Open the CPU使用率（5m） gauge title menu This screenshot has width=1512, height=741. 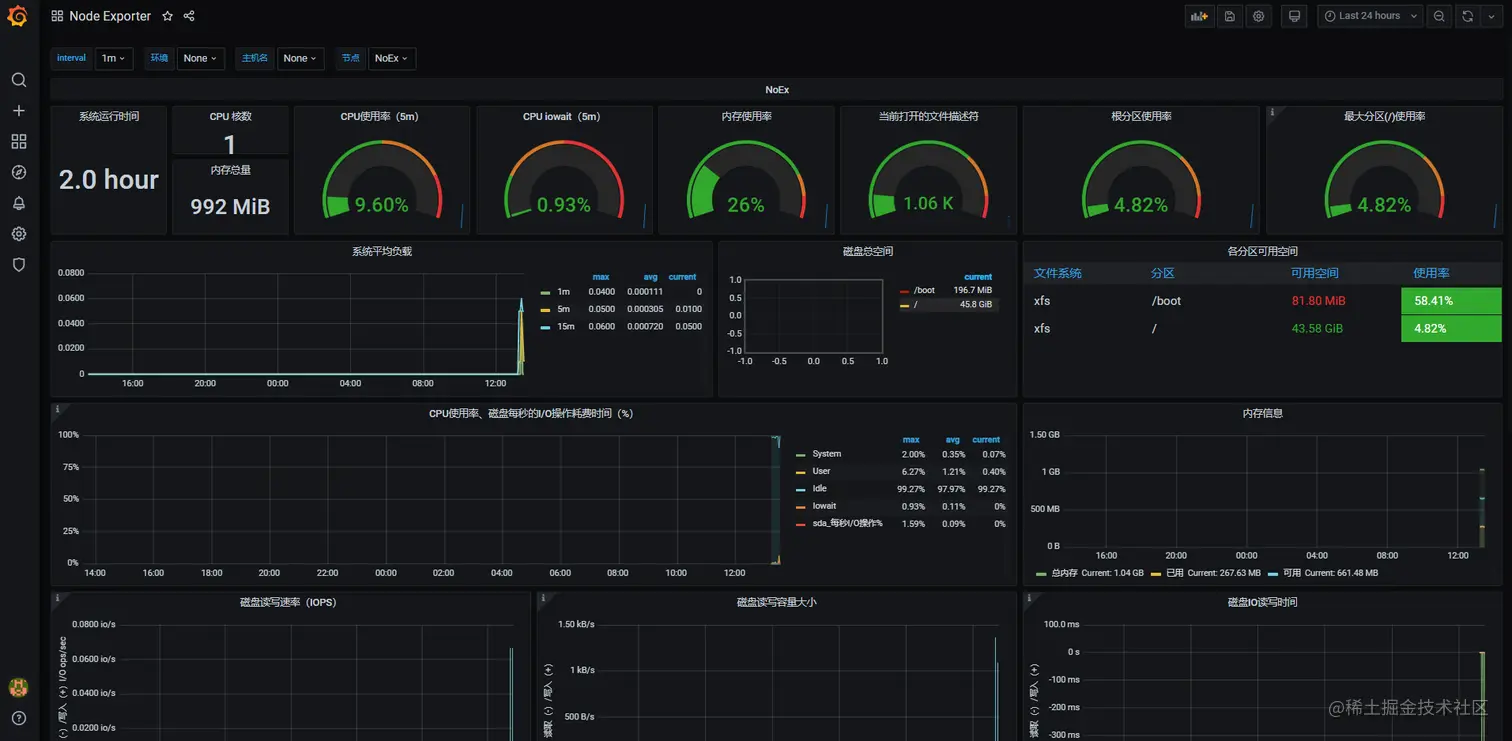380,116
